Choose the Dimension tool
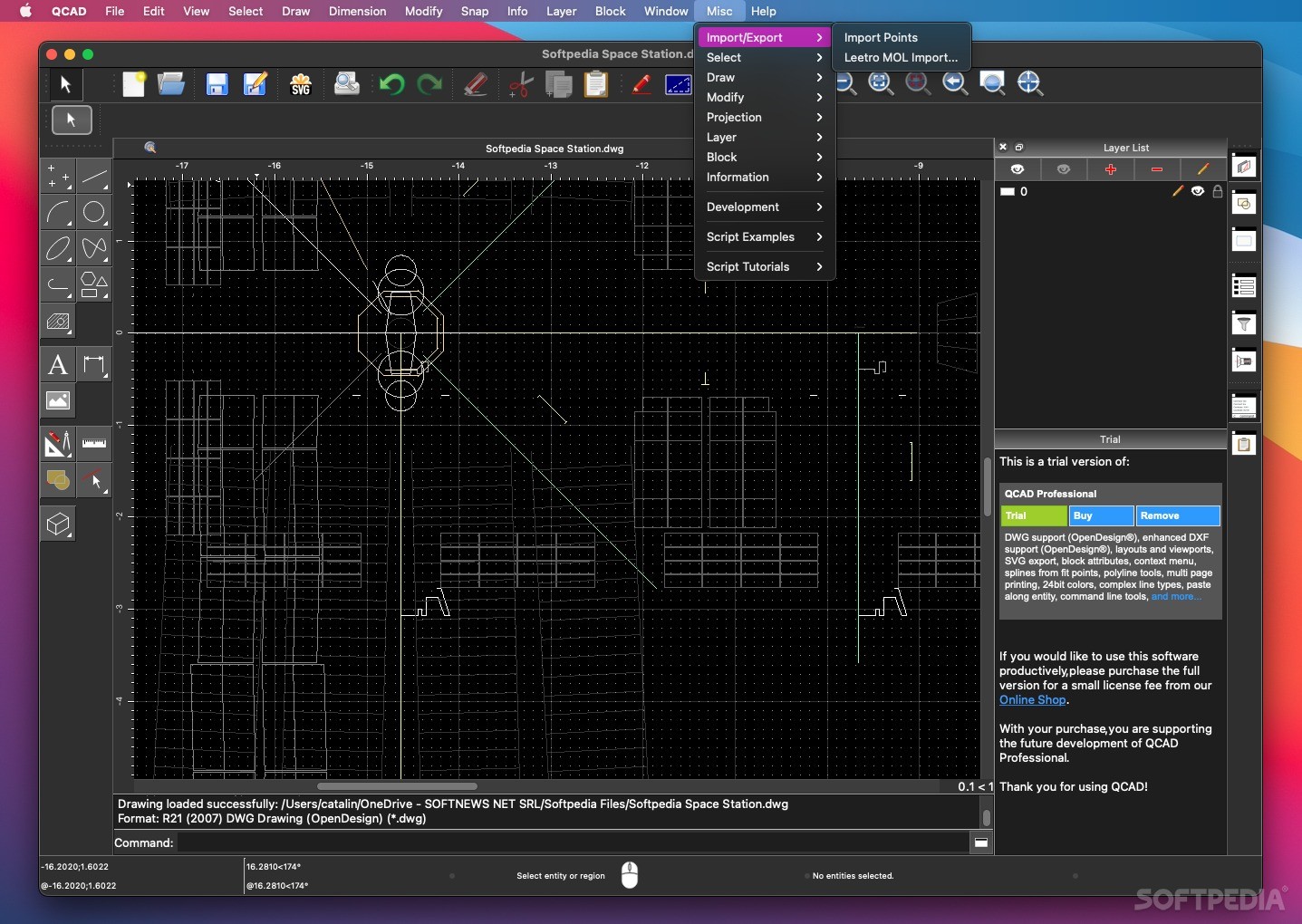This screenshot has width=1302, height=924. [94, 365]
